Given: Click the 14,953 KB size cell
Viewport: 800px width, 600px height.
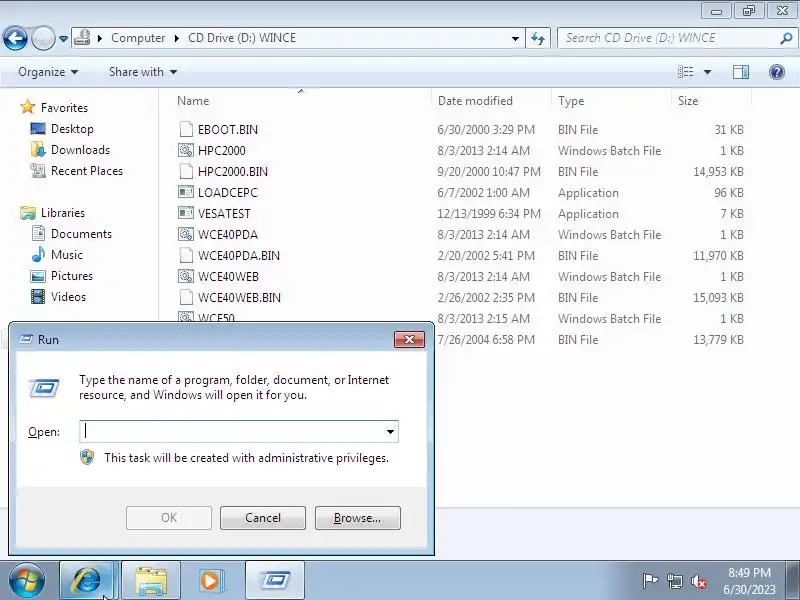Looking at the screenshot, I should pyautogui.click(x=718, y=171).
